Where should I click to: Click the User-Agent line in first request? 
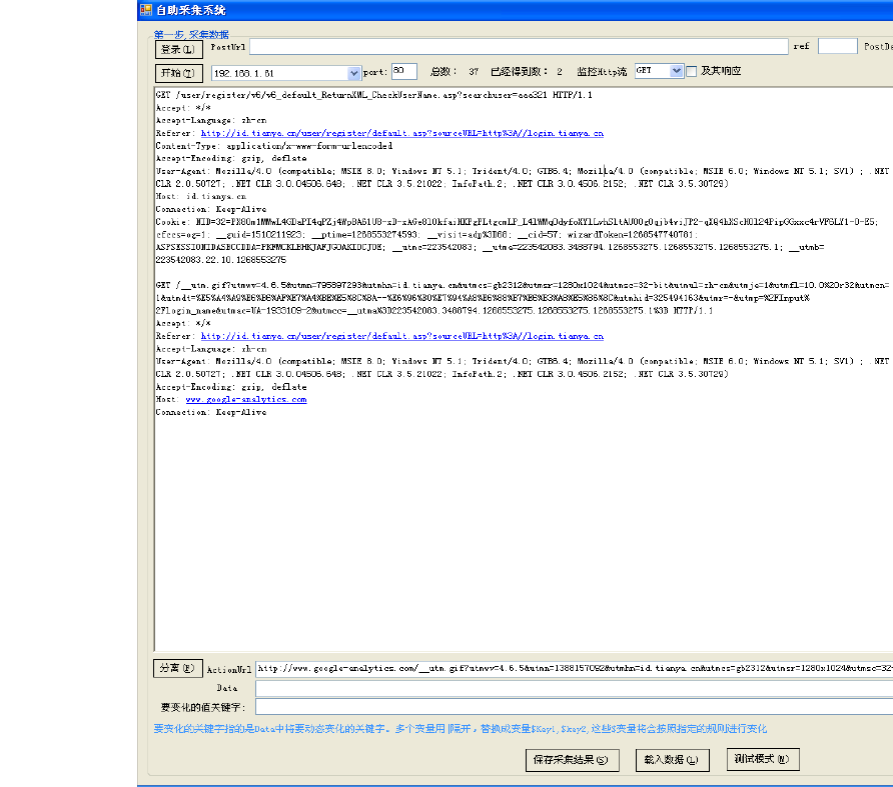click(x=500, y=171)
